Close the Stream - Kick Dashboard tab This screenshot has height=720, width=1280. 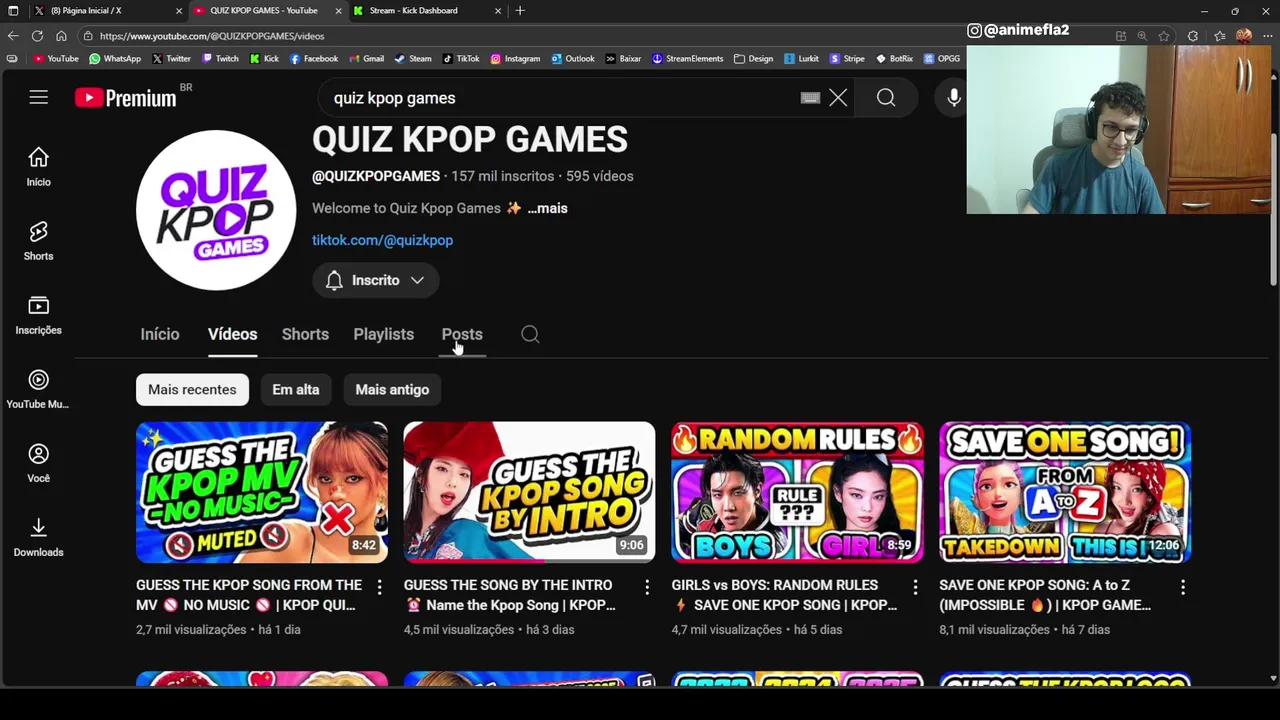pos(497,11)
